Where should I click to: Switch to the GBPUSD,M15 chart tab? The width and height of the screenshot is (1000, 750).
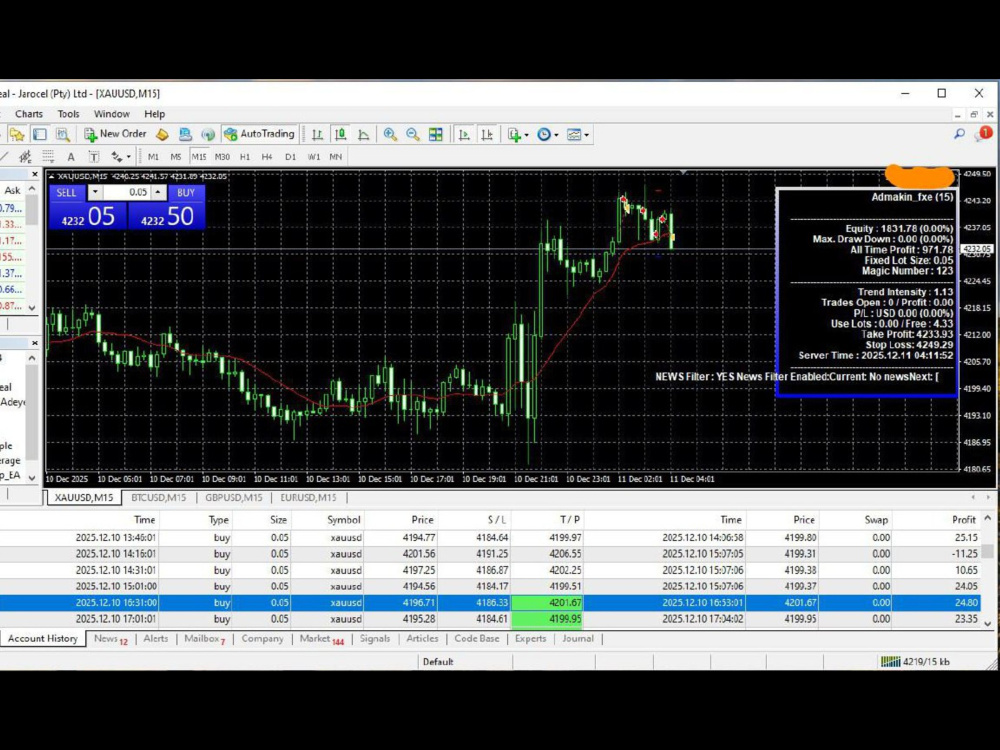(233, 497)
